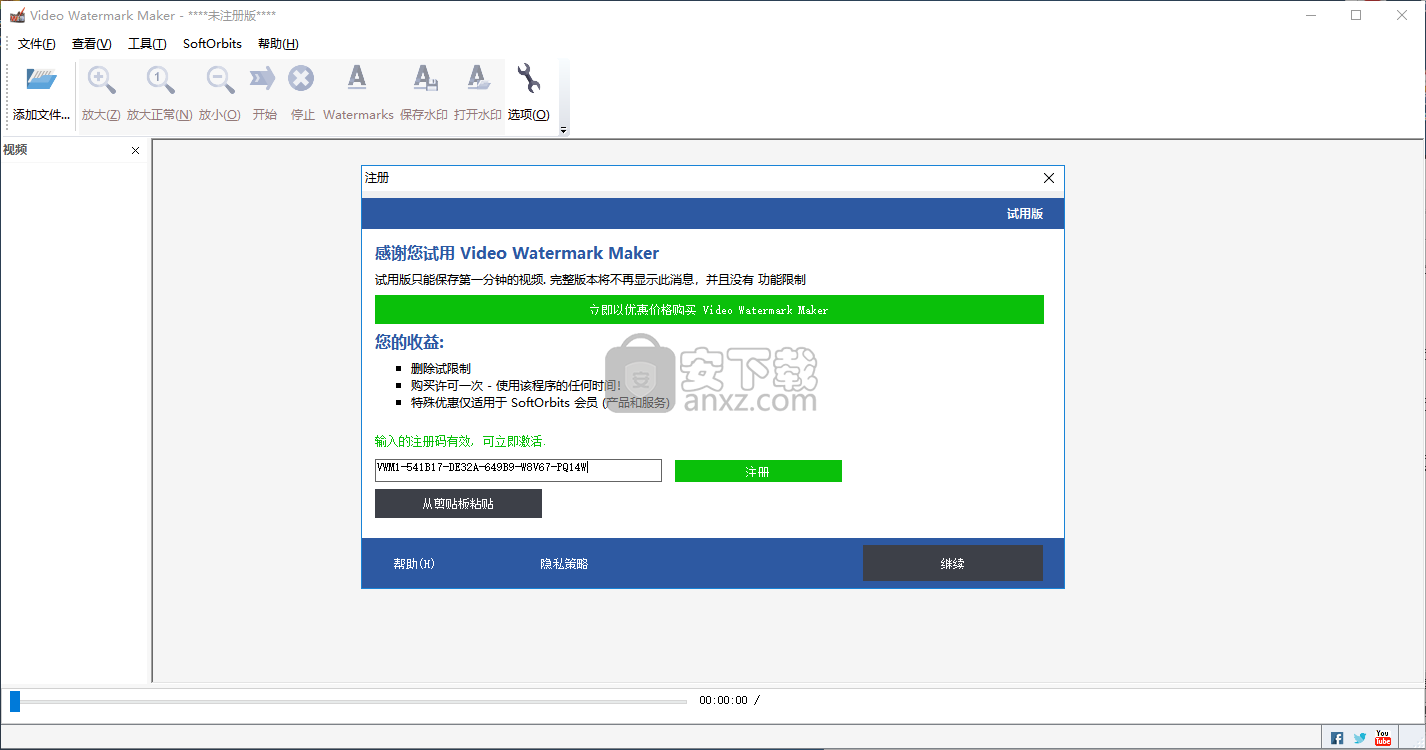This screenshot has height=750, width=1426.
Task: Click the green Register (注册) button
Action: (758, 471)
